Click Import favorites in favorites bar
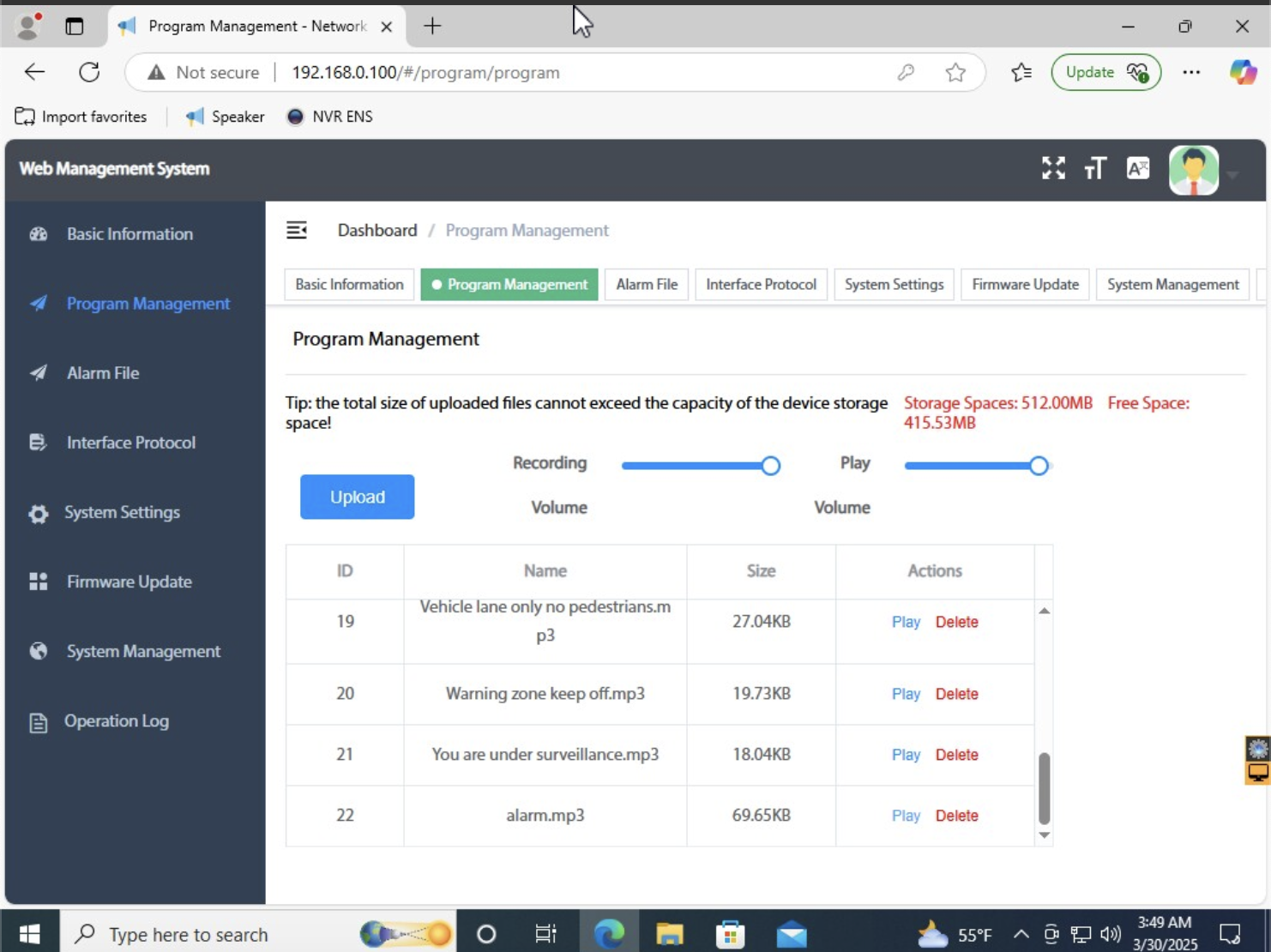The image size is (1271, 952). [x=81, y=117]
